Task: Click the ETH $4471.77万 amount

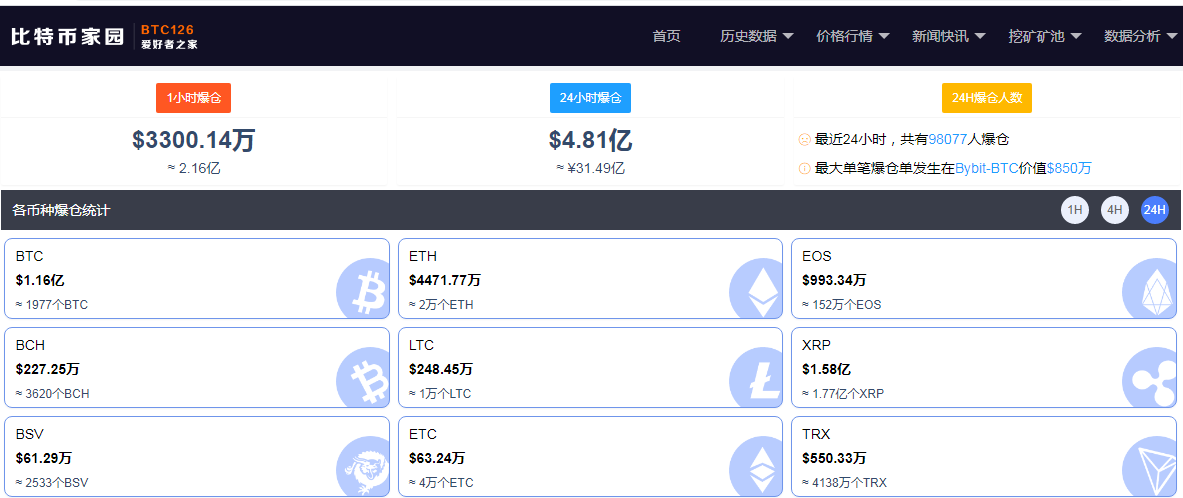Action: (x=444, y=281)
